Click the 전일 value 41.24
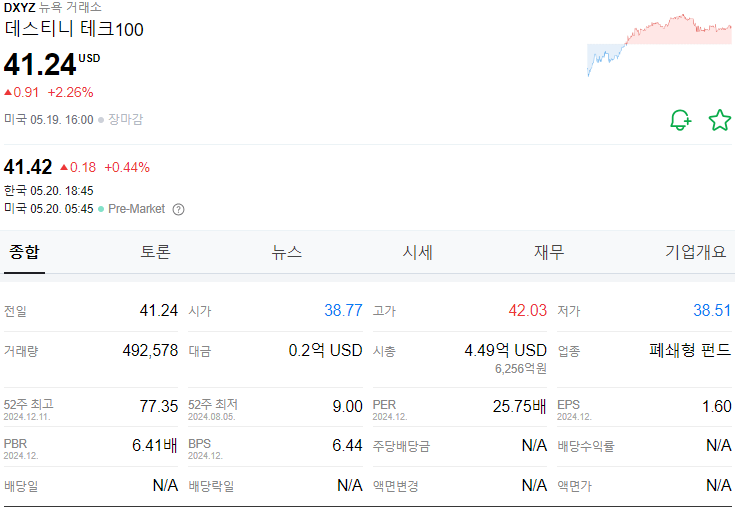 click(x=159, y=310)
